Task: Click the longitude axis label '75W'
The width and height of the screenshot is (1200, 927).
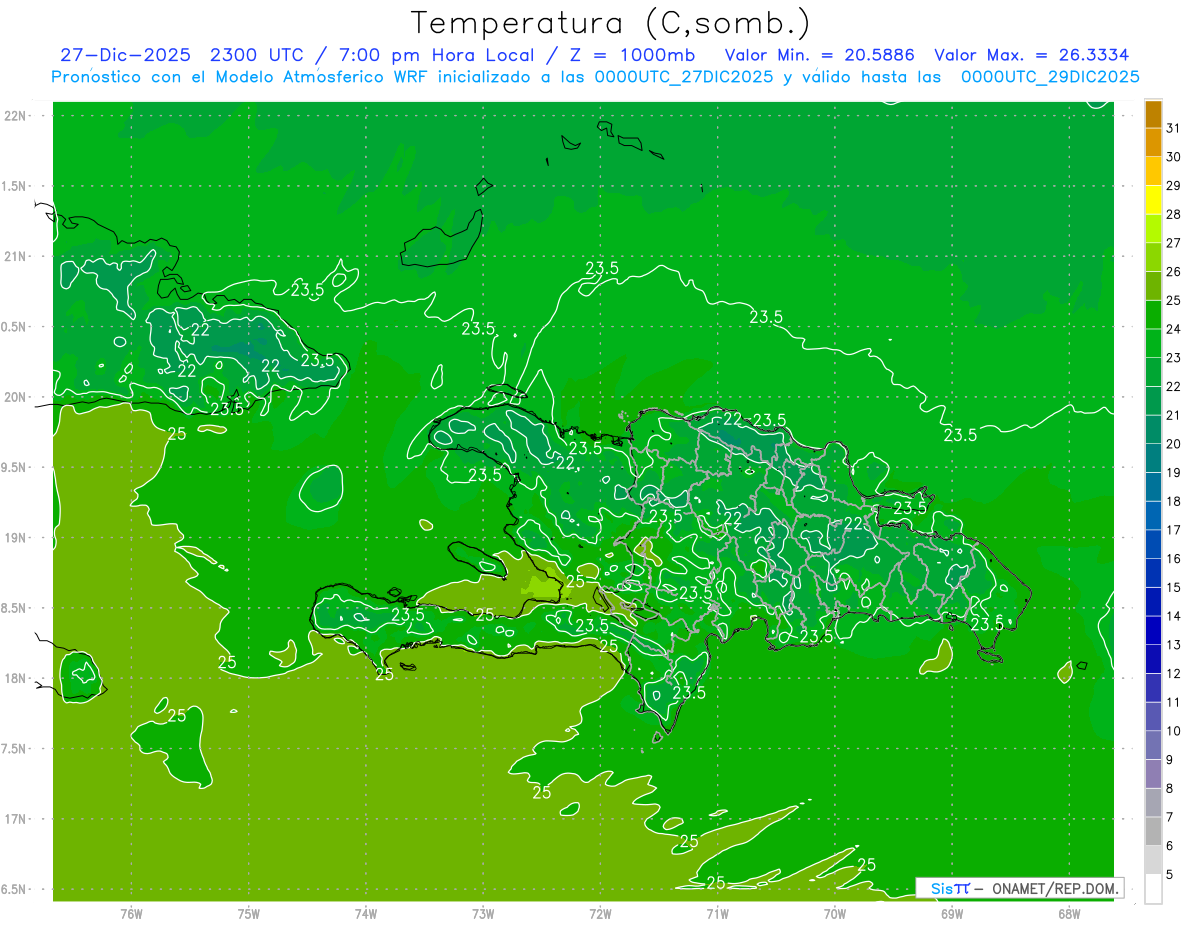Action: pyautogui.click(x=248, y=913)
